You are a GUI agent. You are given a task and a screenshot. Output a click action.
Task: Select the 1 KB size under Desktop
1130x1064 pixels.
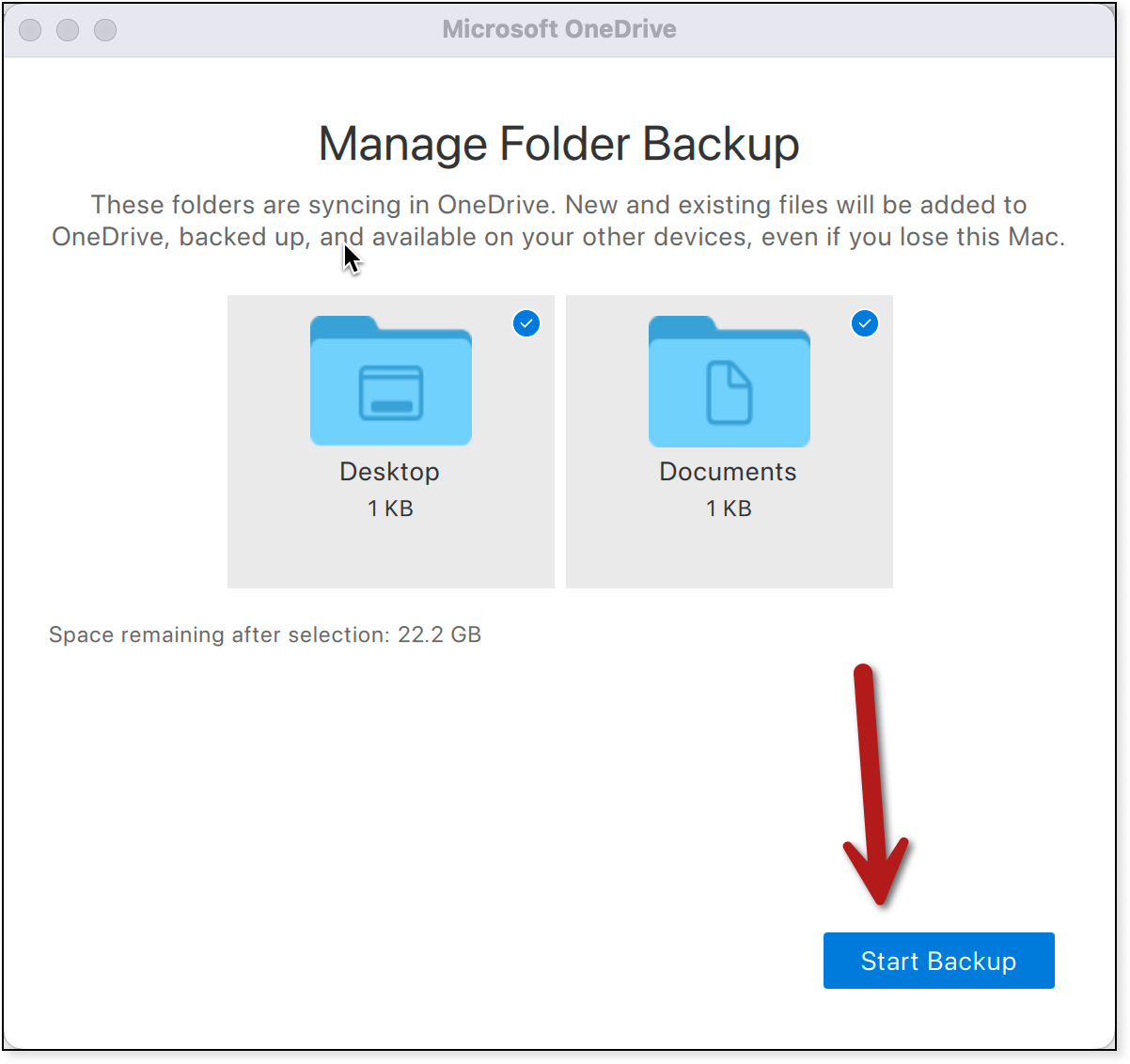(390, 509)
